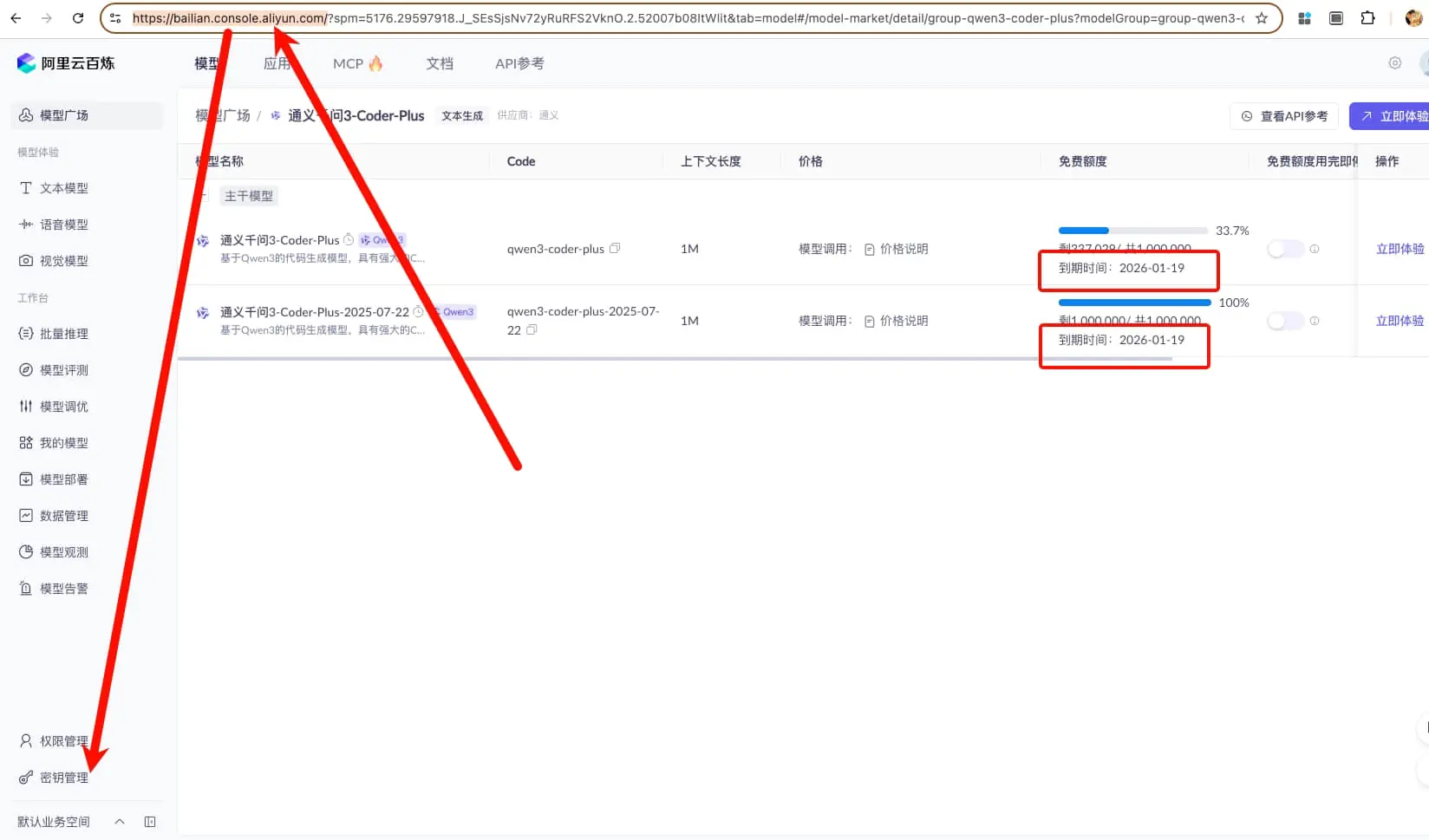Click the browser forward arrow

[x=47, y=18]
